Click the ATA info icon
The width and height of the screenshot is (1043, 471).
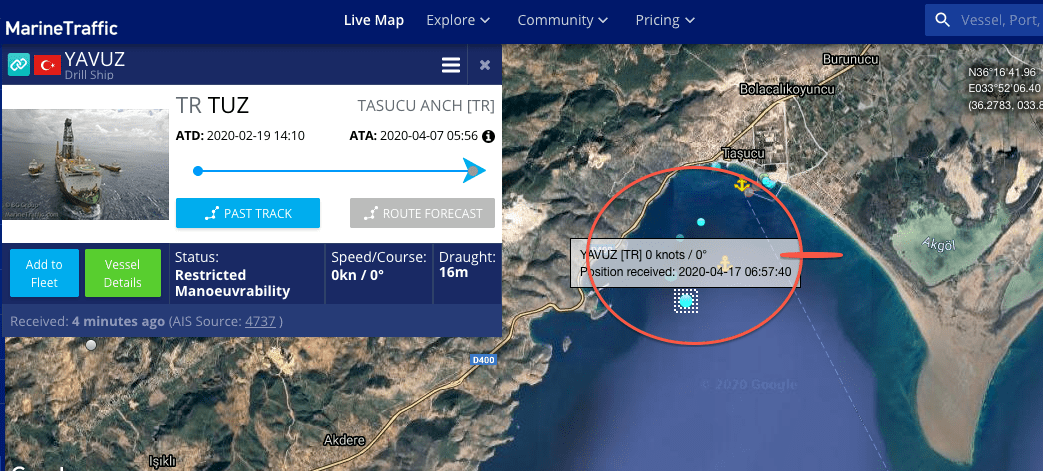pos(488,136)
